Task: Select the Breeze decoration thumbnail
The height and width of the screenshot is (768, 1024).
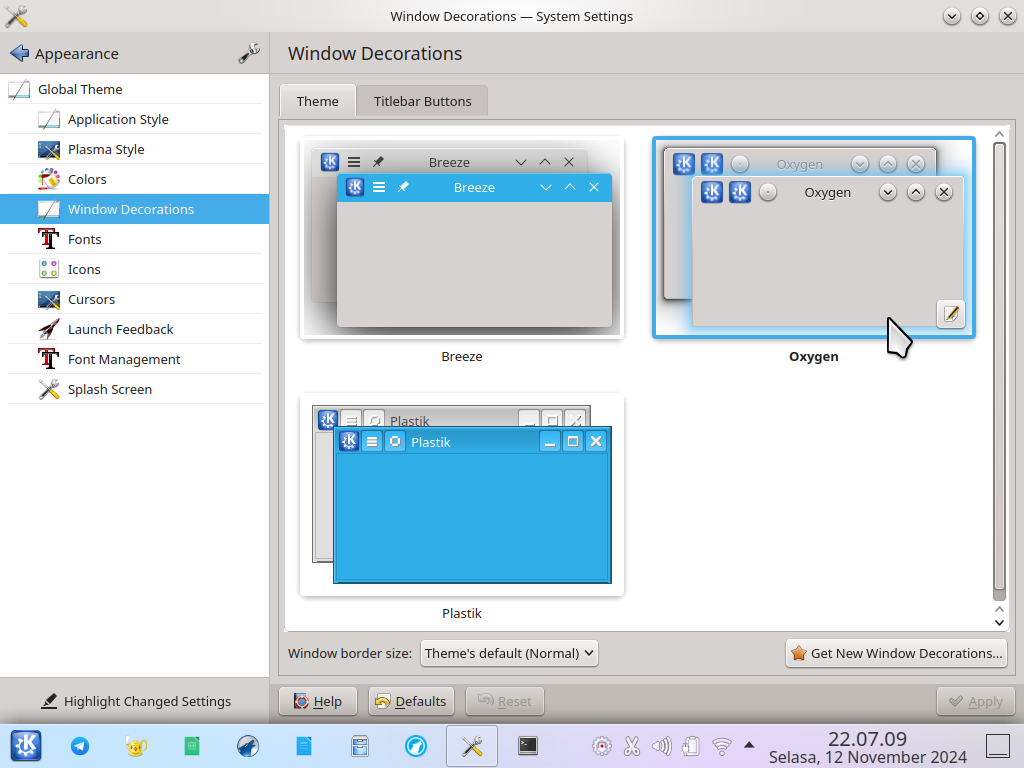Action: click(462, 238)
